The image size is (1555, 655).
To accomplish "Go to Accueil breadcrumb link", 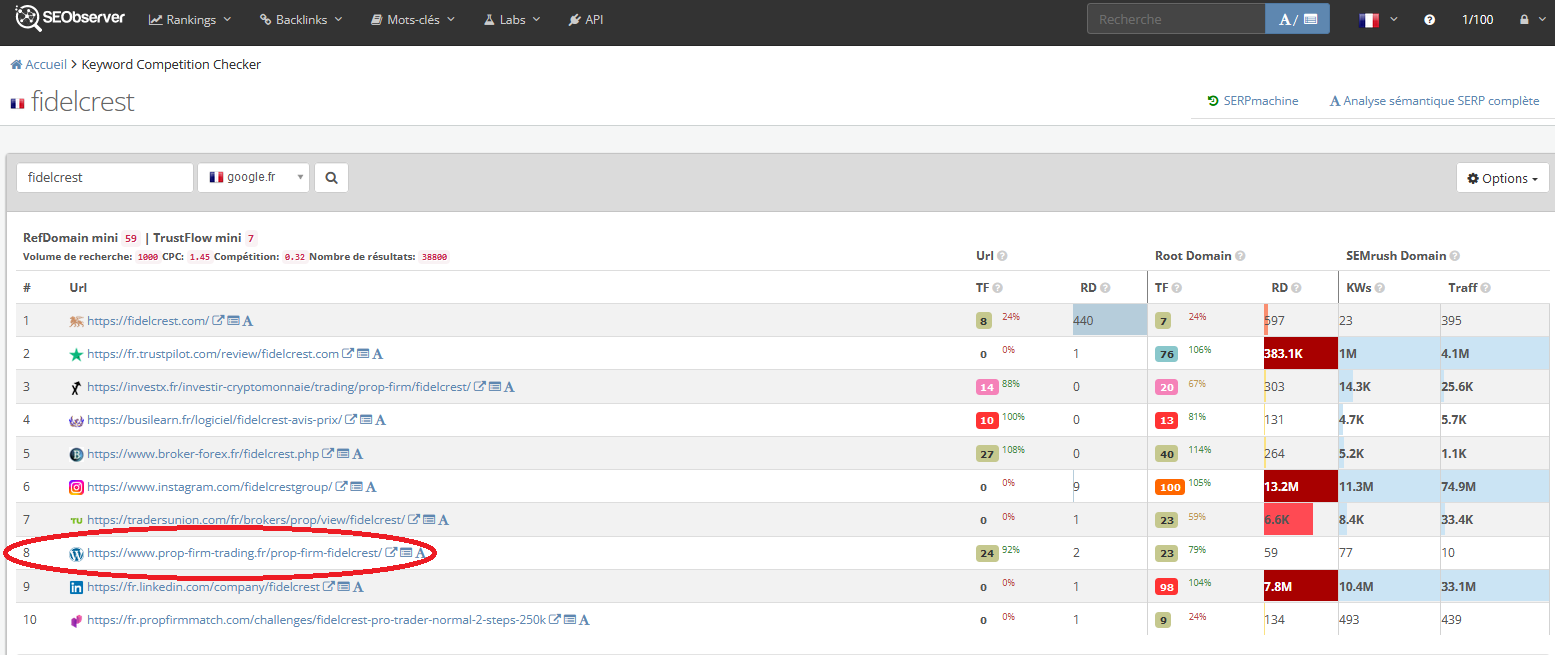I will pos(39,64).
